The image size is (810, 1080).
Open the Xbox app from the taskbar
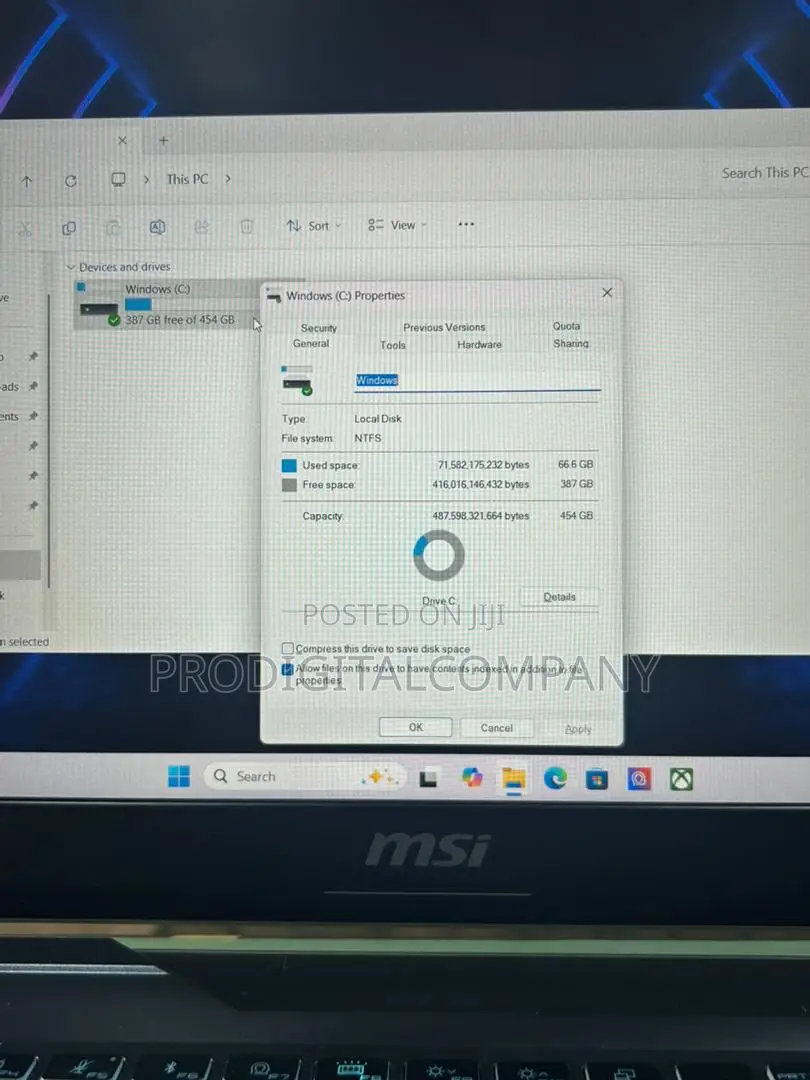(681, 780)
